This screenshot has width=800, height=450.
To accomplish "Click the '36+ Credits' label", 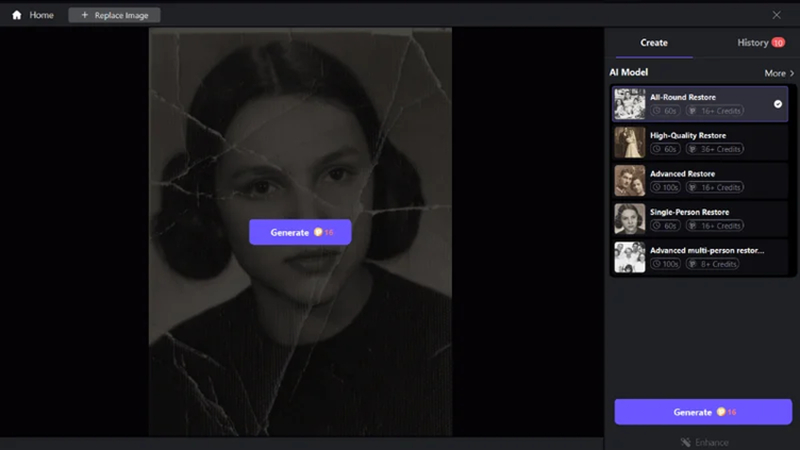I will 720,149.
